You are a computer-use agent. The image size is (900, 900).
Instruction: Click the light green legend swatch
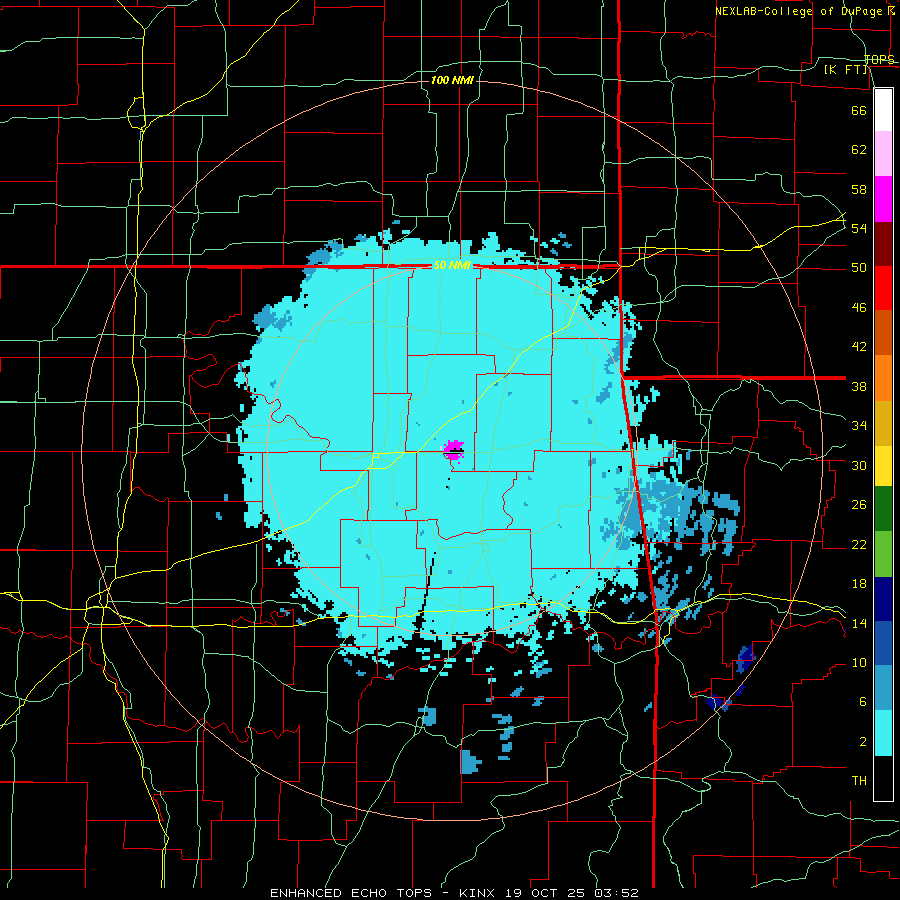pyautogui.click(x=883, y=554)
